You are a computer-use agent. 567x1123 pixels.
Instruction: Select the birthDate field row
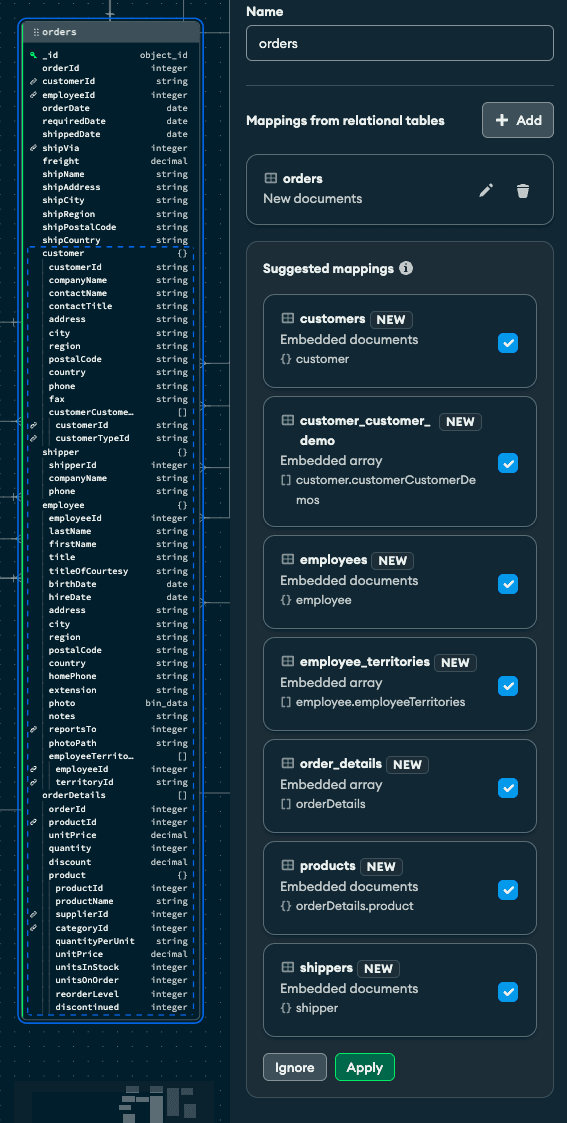click(111, 584)
